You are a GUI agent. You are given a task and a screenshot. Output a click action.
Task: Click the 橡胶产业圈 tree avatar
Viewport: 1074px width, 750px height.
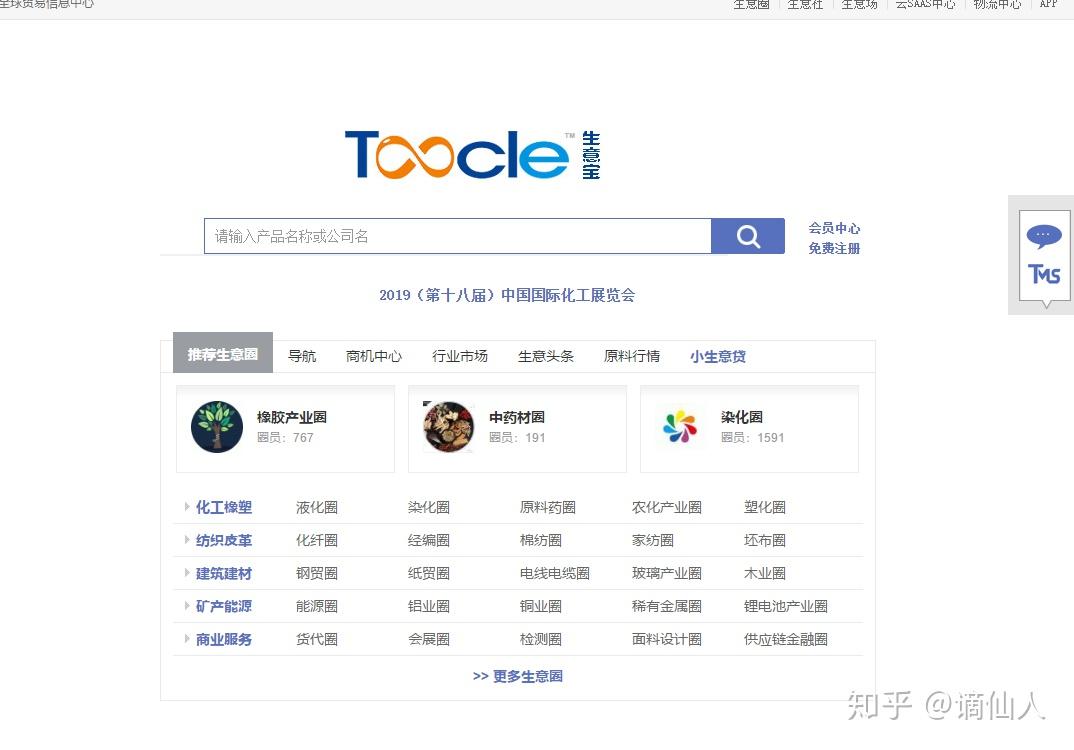point(217,427)
